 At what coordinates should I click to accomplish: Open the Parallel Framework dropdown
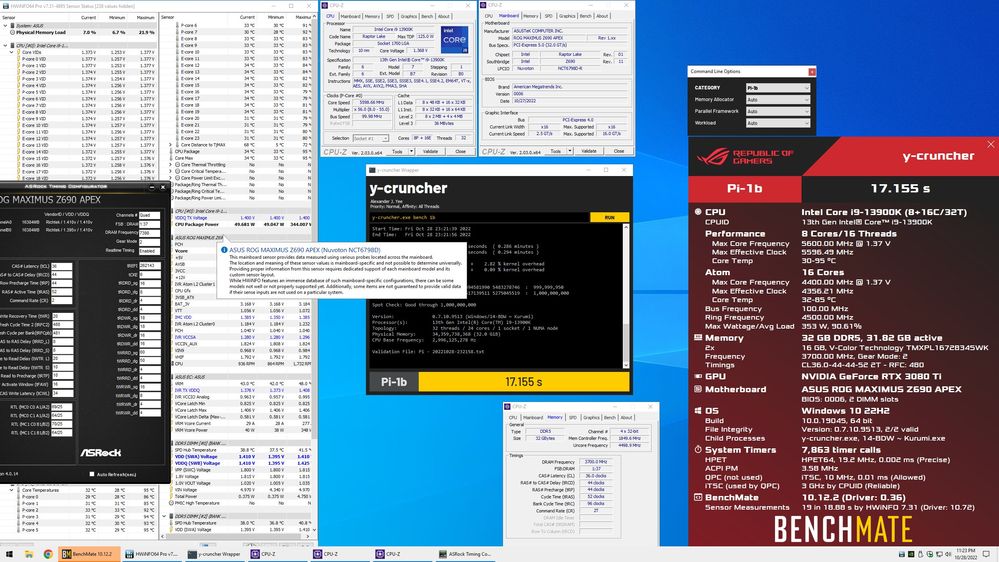point(777,111)
